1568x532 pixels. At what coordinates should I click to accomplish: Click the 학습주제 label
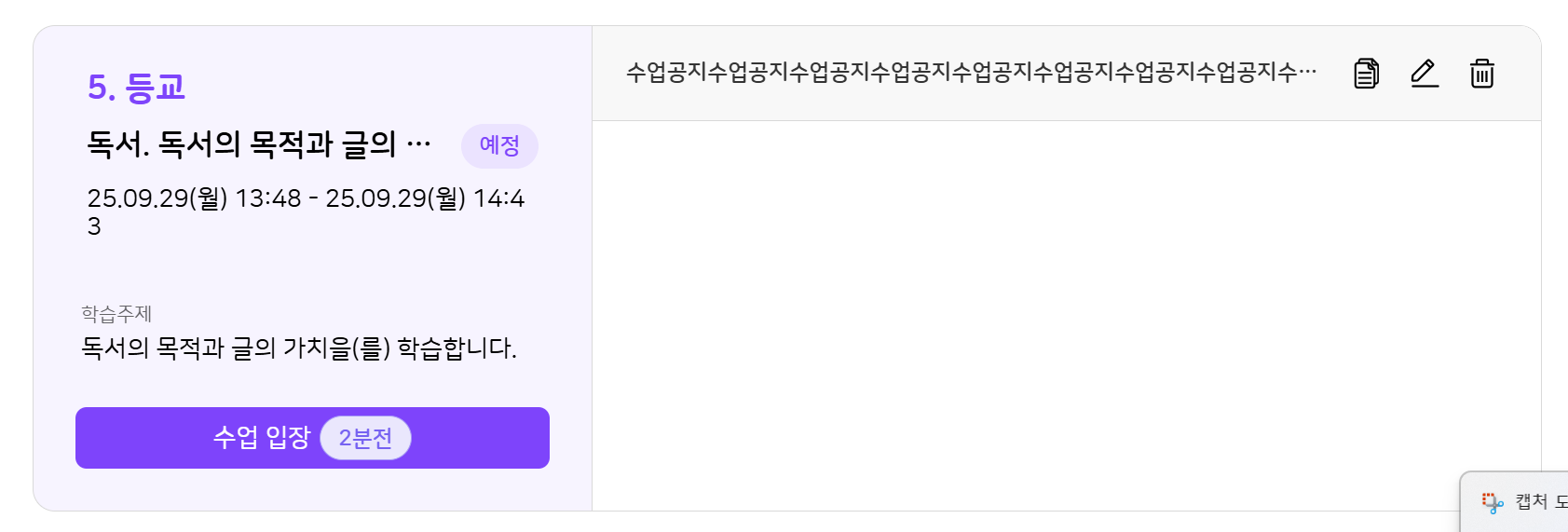pyautogui.click(x=116, y=314)
